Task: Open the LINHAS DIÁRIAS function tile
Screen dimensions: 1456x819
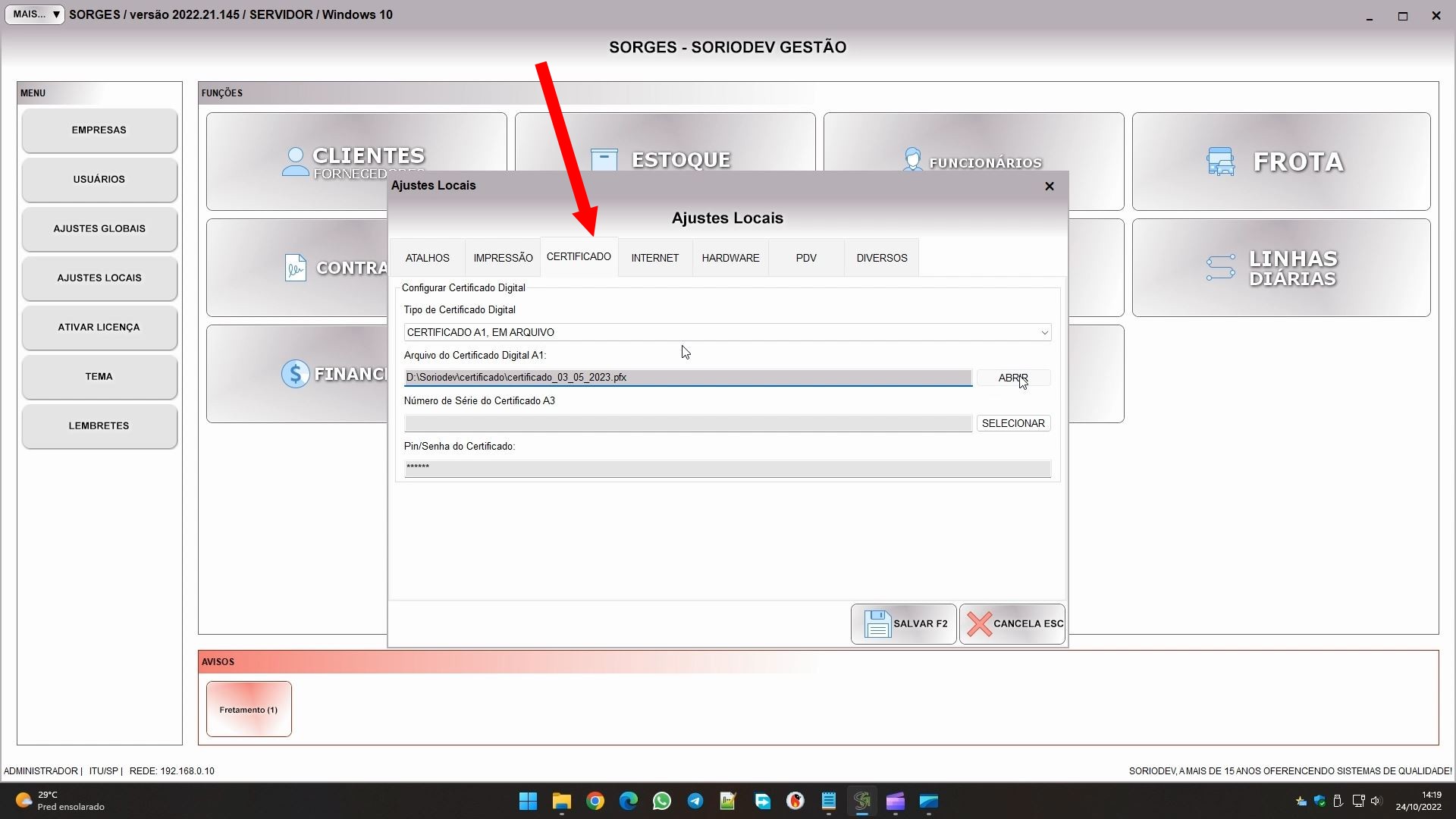Action: (x=1282, y=268)
